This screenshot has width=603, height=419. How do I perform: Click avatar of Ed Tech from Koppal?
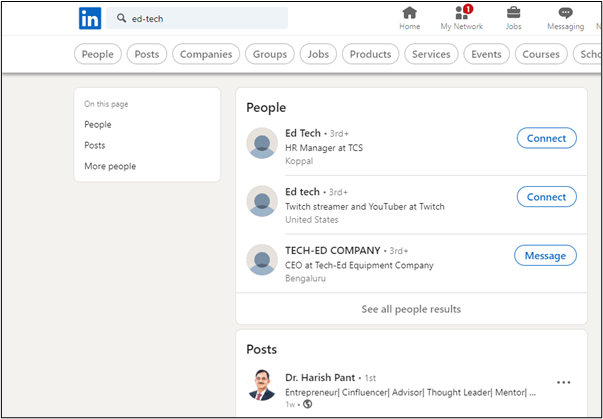pyautogui.click(x=262, y=143)
